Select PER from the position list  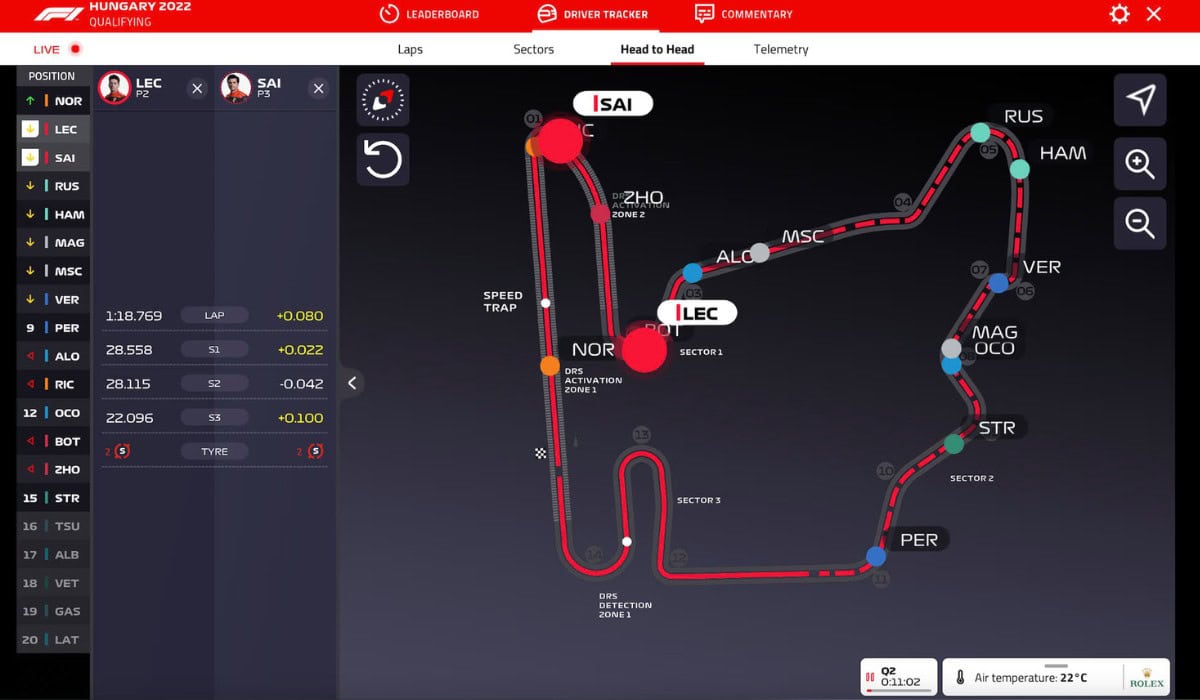coord(53,327)
